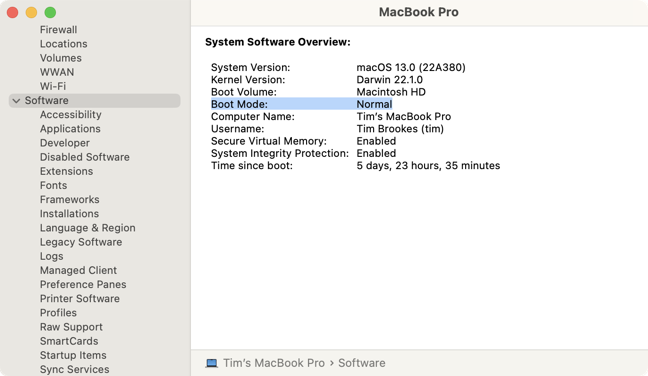Open Disabled Software entry
The image size is (648, 376).
[85, 157]
